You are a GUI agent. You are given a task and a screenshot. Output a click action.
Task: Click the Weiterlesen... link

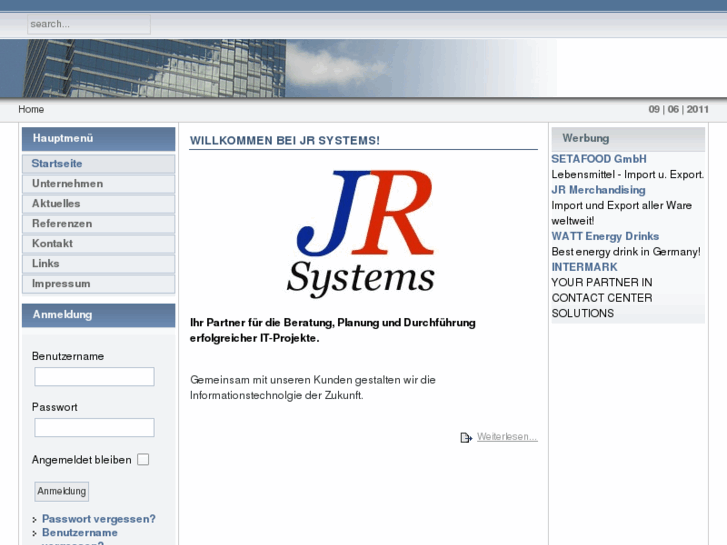[507, 437]
